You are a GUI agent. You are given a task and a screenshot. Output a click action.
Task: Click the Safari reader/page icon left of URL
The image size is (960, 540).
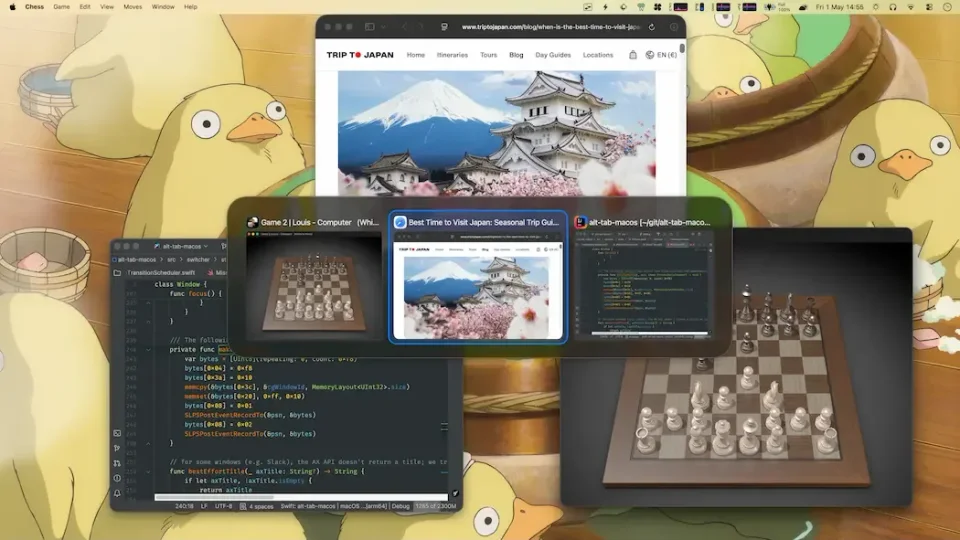pos(444,27)
